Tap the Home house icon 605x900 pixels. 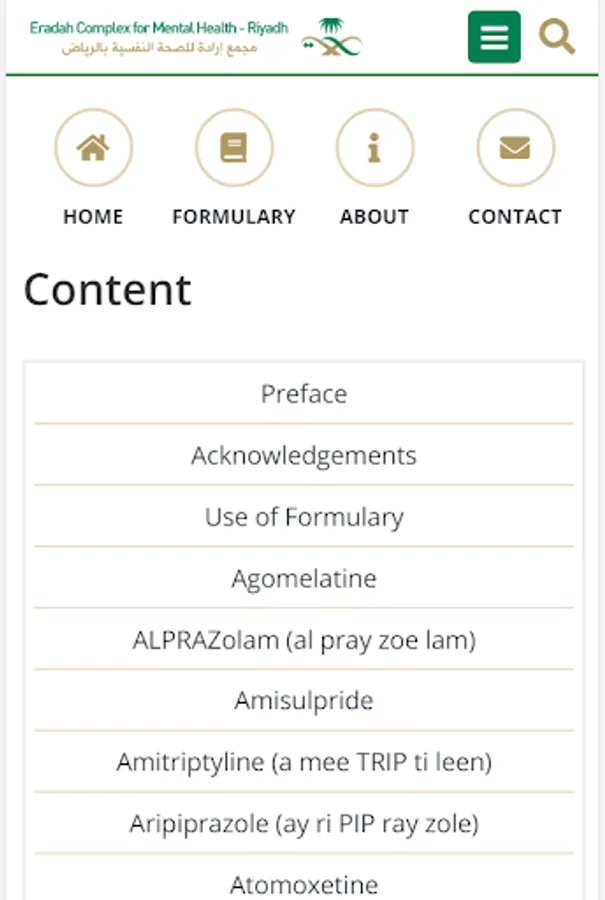click(x=93, y=148)
